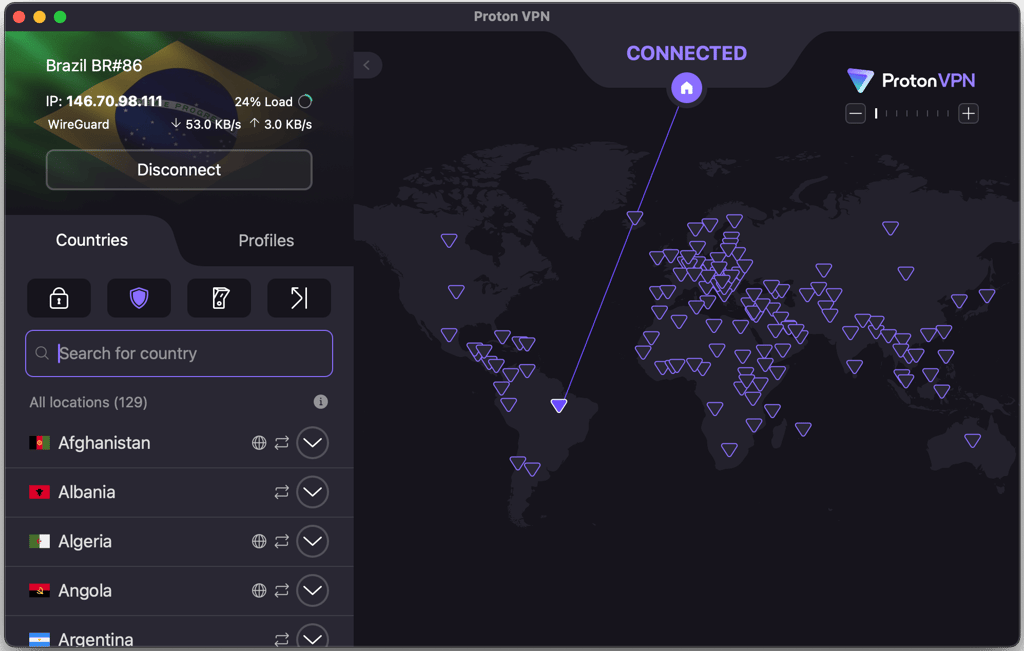Expand the Afghanistan server list

(x=312, y=443)
